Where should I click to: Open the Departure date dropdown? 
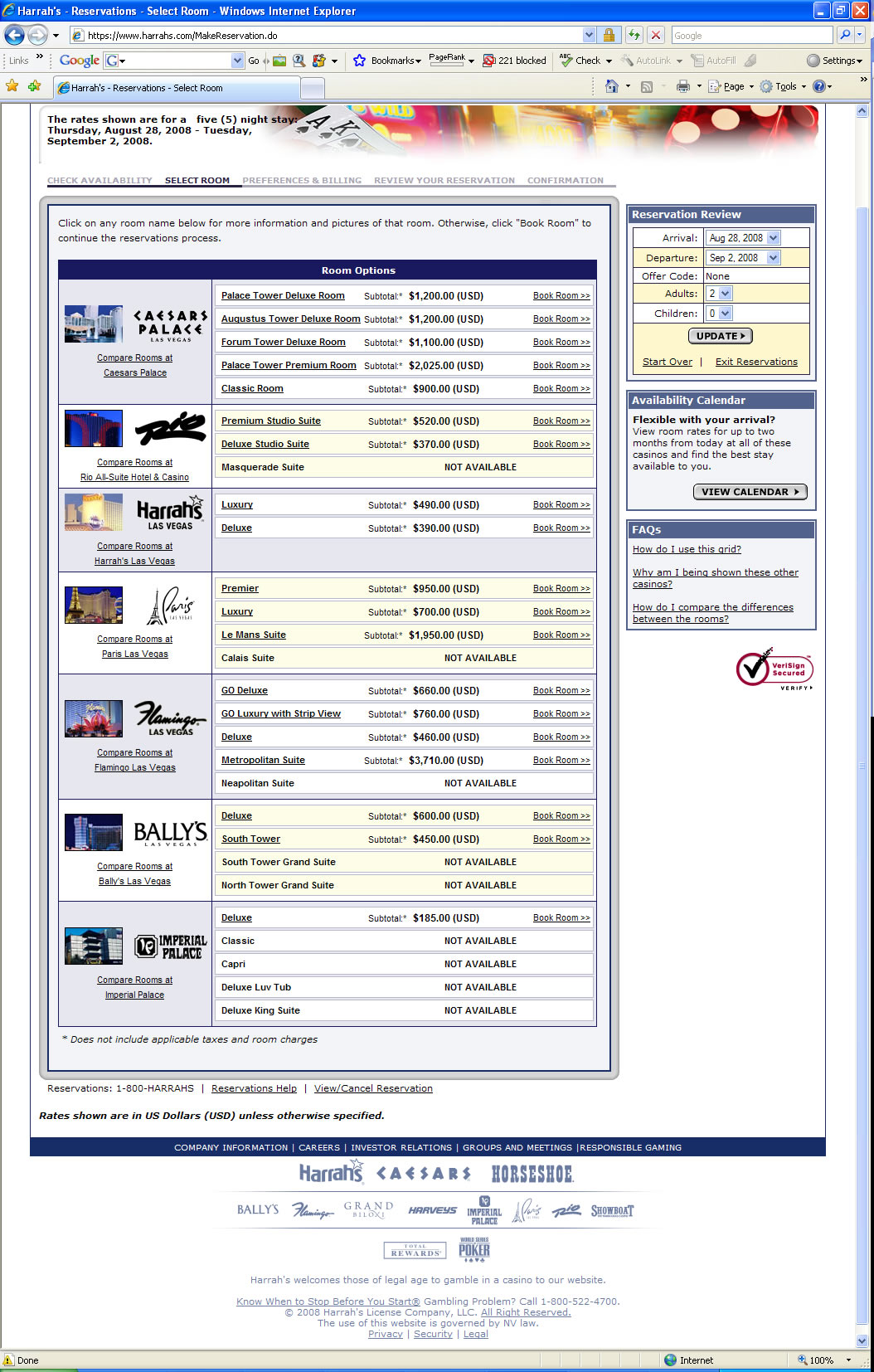point(774,258)
